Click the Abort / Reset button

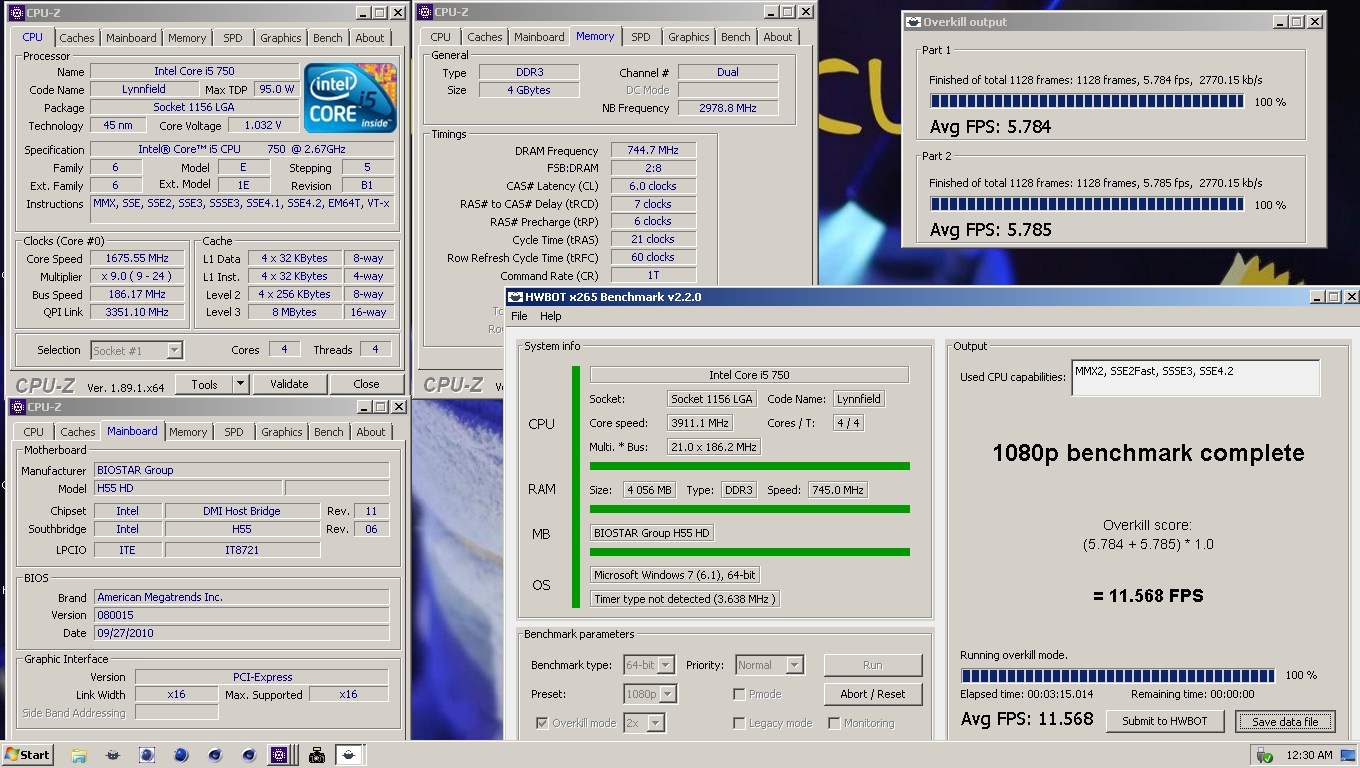[x=873, y=694]
